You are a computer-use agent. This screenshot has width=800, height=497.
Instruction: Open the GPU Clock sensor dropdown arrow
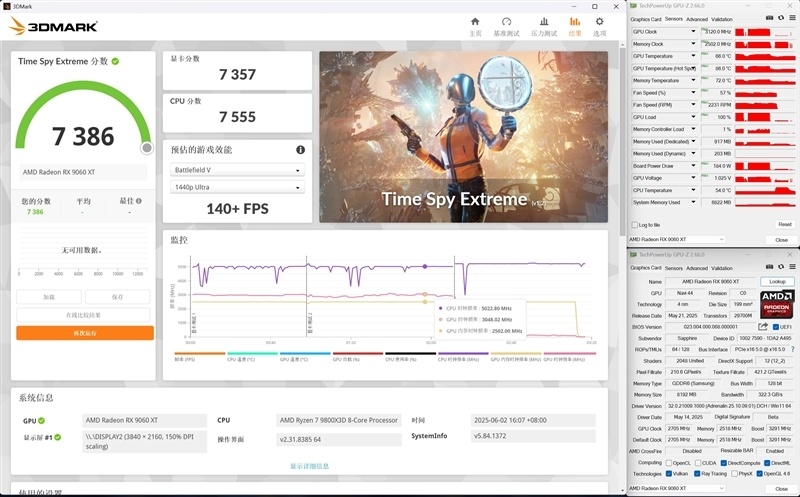(693, 32)
